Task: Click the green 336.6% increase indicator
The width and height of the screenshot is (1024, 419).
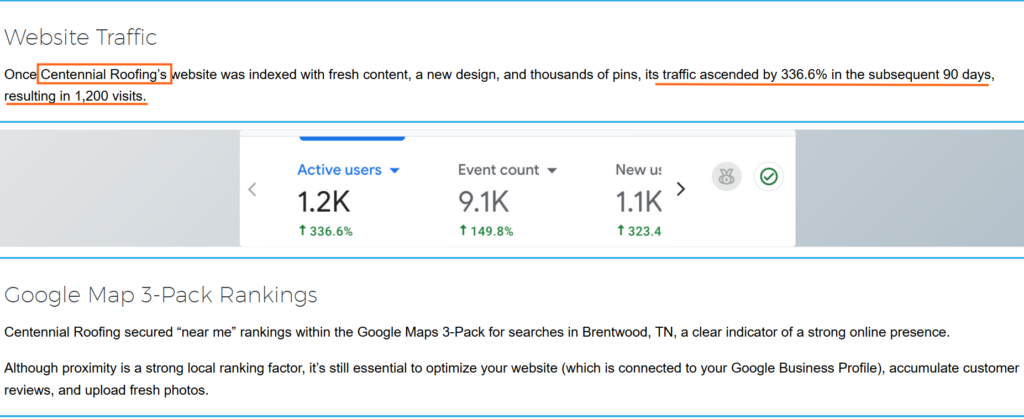Action: coord(325,232)
